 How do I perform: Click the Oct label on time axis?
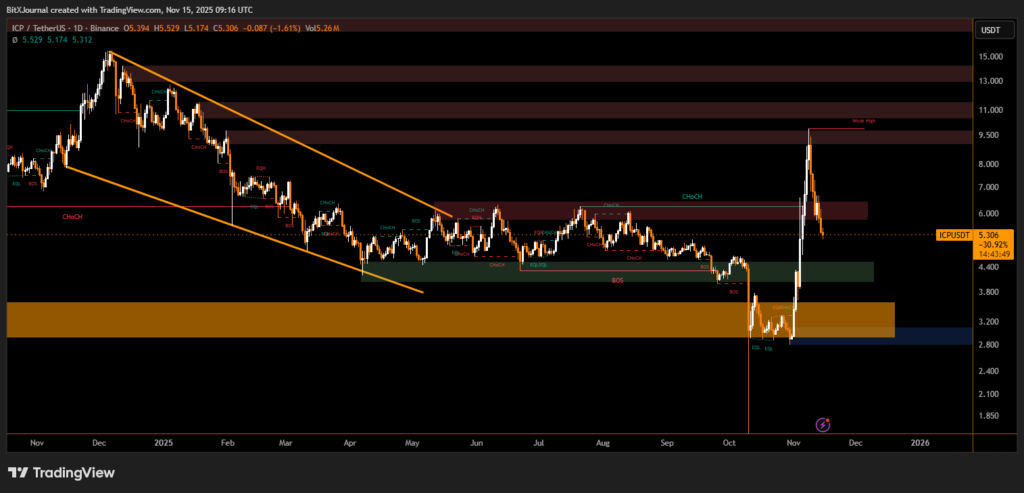click(x=731, y=440)
